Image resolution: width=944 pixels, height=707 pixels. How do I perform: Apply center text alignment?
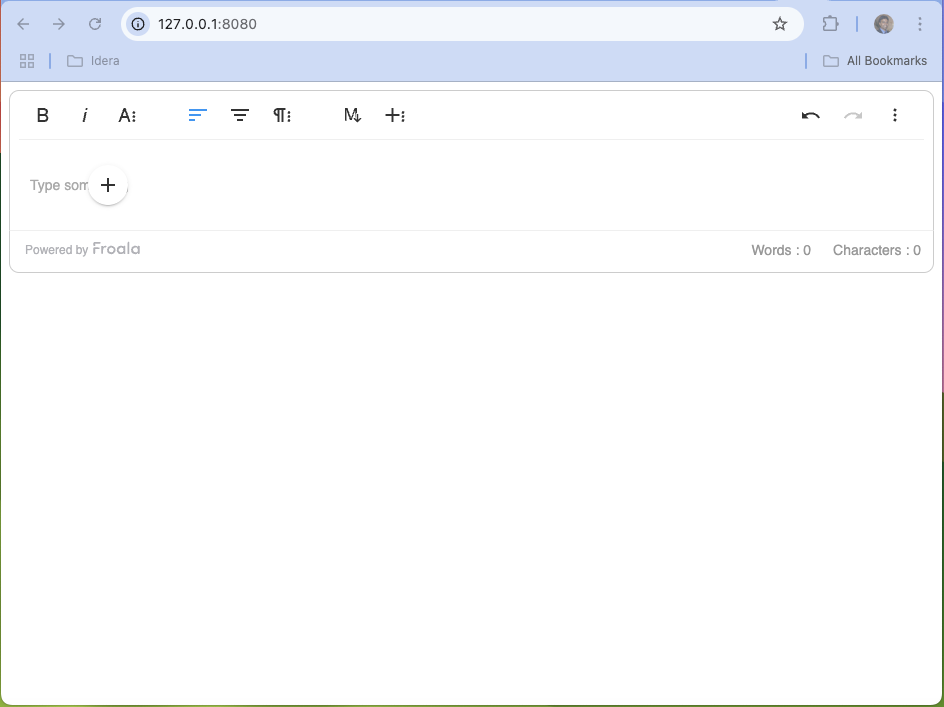click(x=240, y=115)
